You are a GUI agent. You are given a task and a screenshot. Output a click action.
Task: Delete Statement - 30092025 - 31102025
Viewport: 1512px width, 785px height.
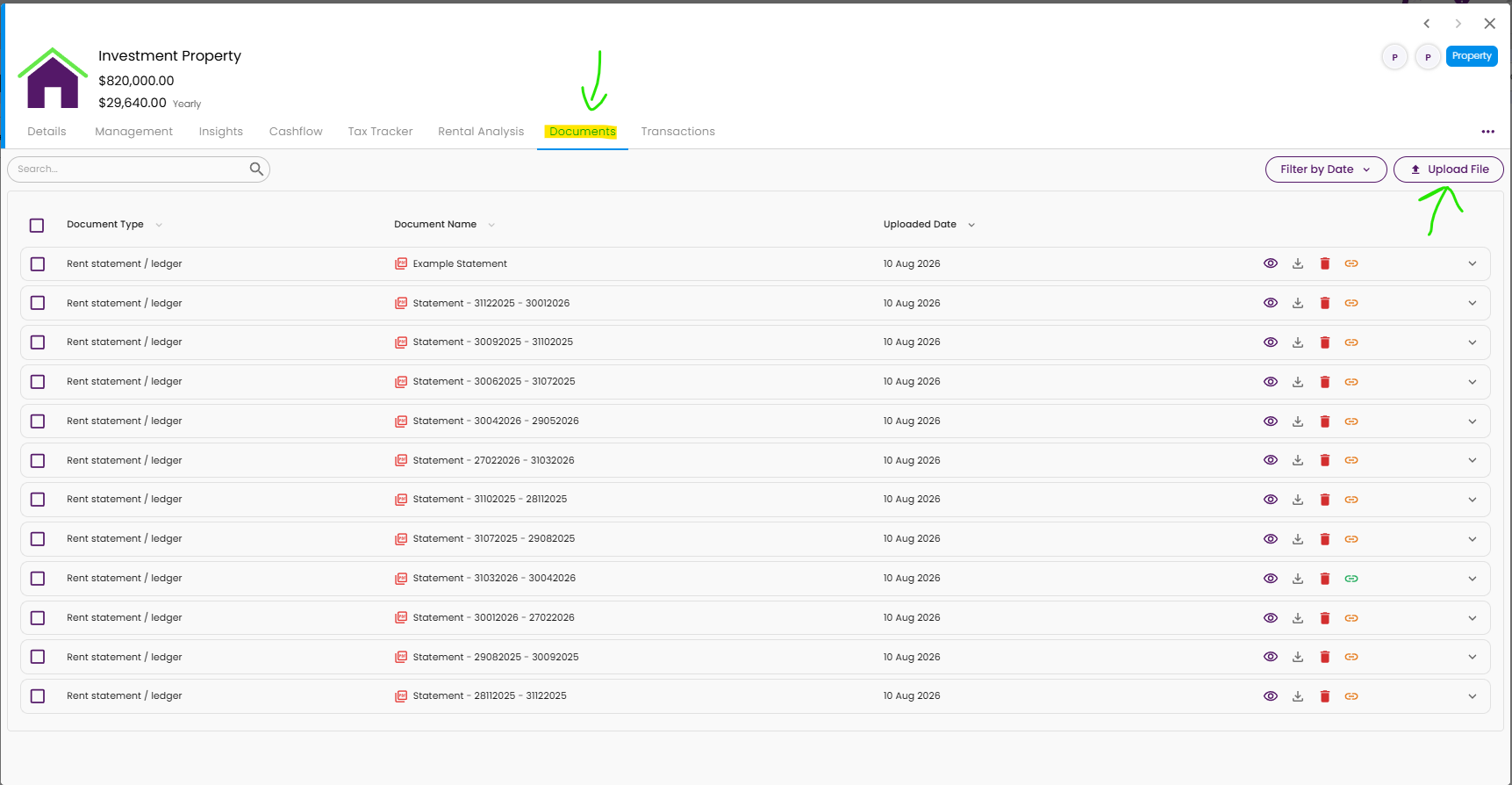1325,342
